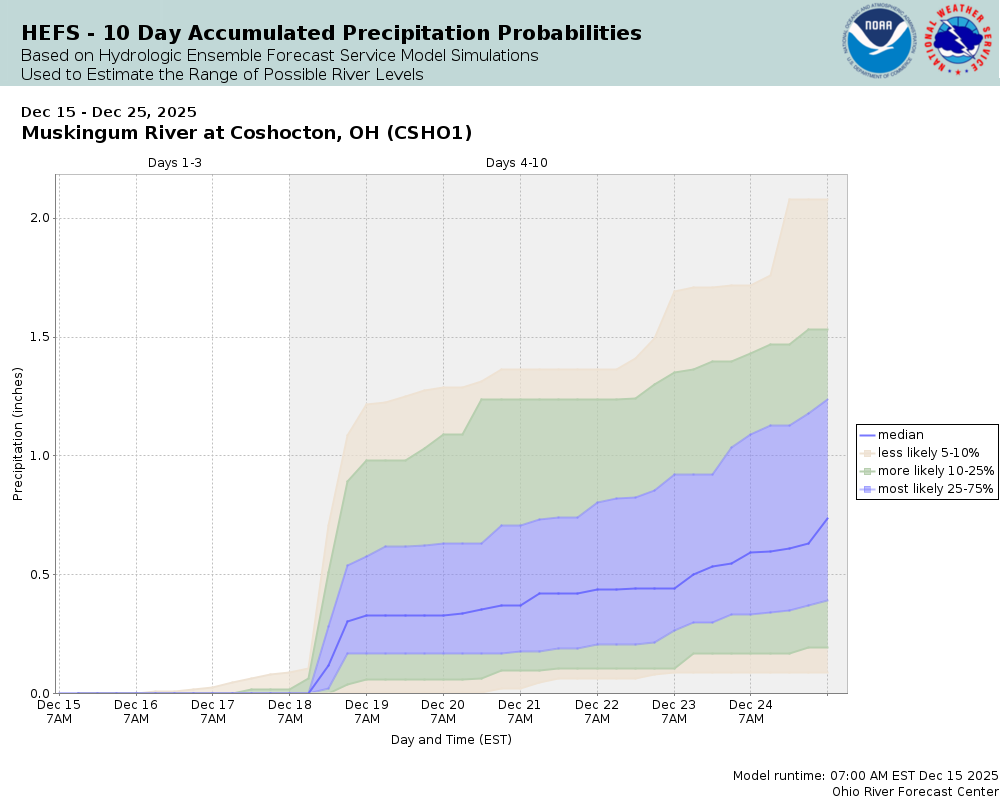Click the HEFS chart main title
Image resolution: width=1000 pixels, height=800 pixels.
click(331, 33)
